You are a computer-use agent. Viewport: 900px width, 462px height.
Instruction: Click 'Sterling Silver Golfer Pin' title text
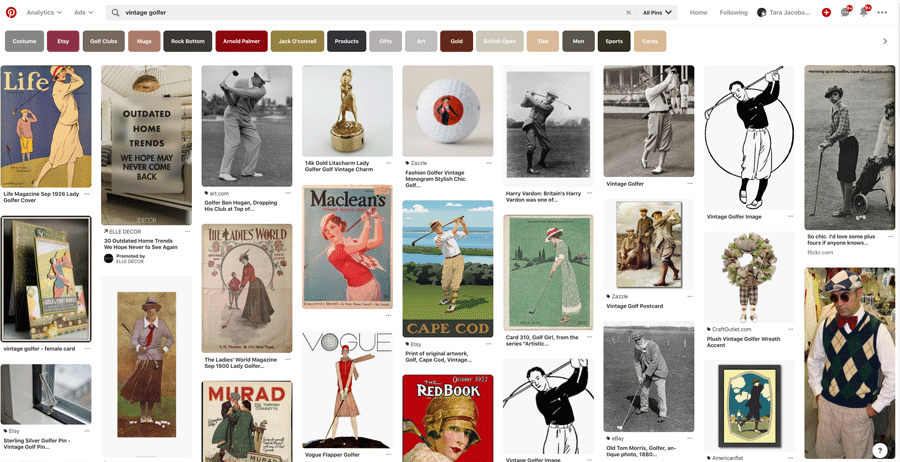coord(37,442)
